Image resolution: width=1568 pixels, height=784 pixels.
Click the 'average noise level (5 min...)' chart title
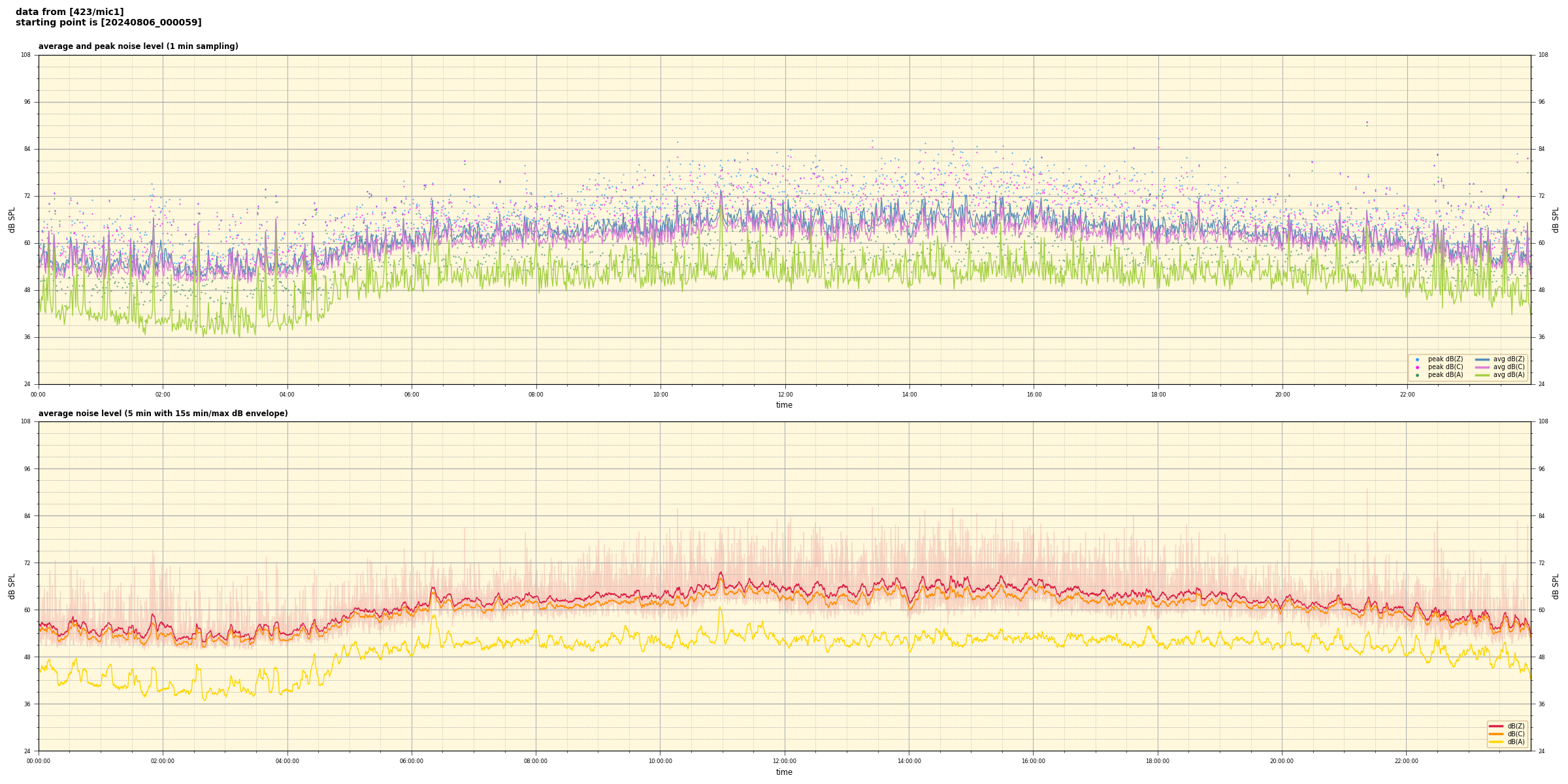[x=163, y=414]
